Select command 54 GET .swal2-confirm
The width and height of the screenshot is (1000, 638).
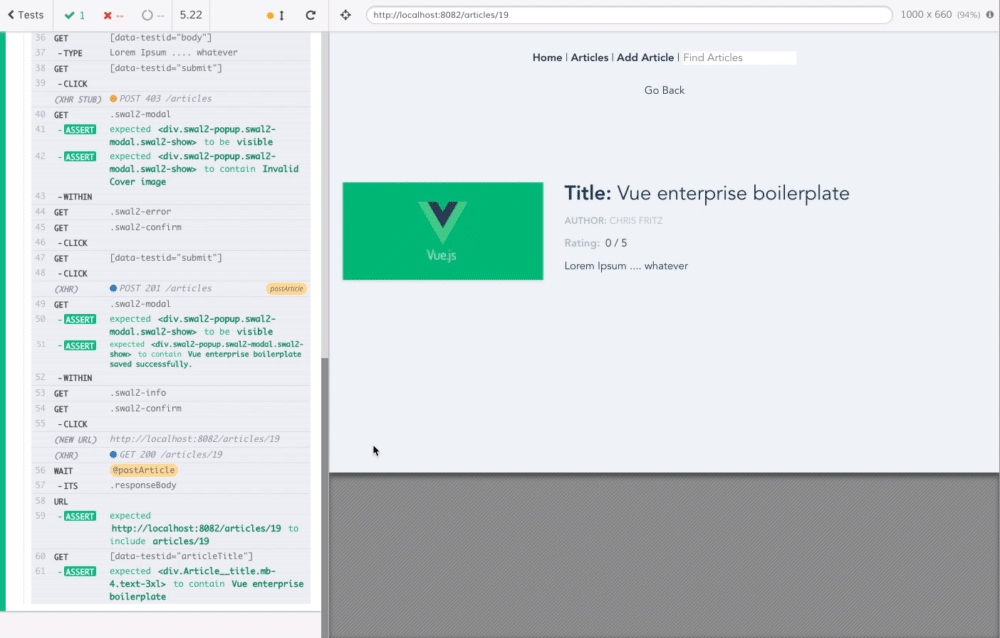point(171,408)
